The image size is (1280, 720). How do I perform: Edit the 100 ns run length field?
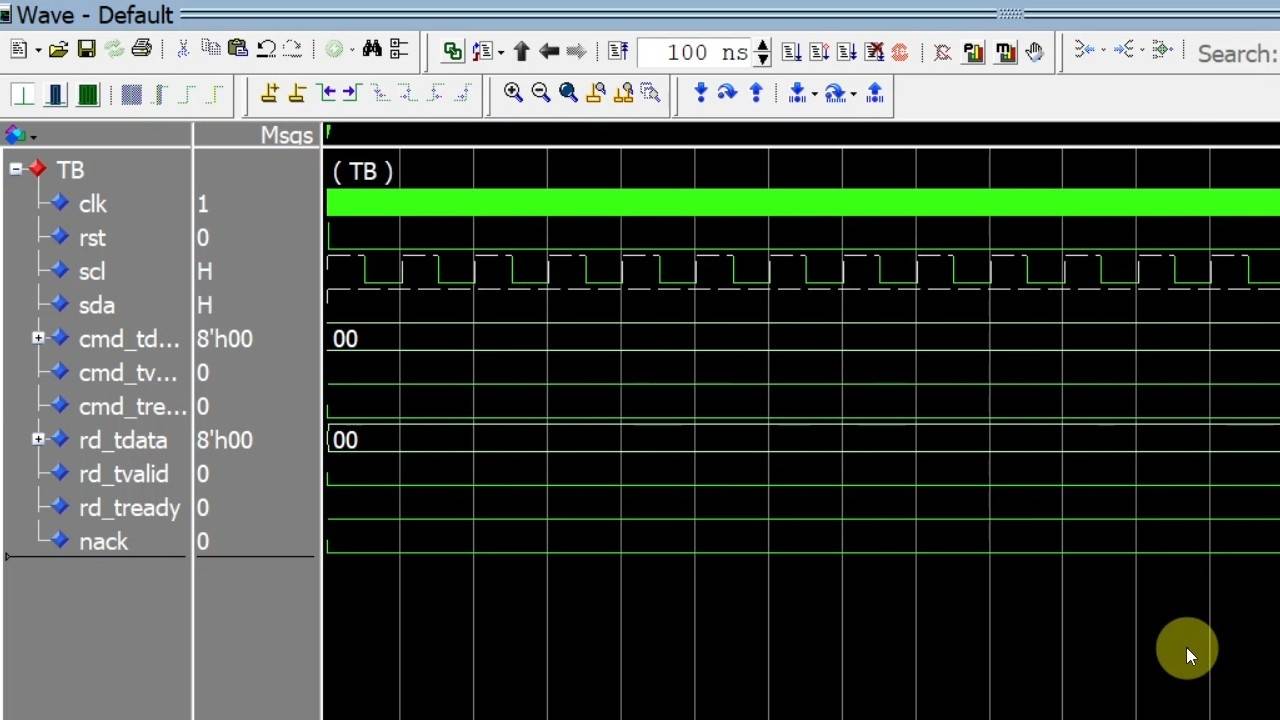tap(694, 52)
